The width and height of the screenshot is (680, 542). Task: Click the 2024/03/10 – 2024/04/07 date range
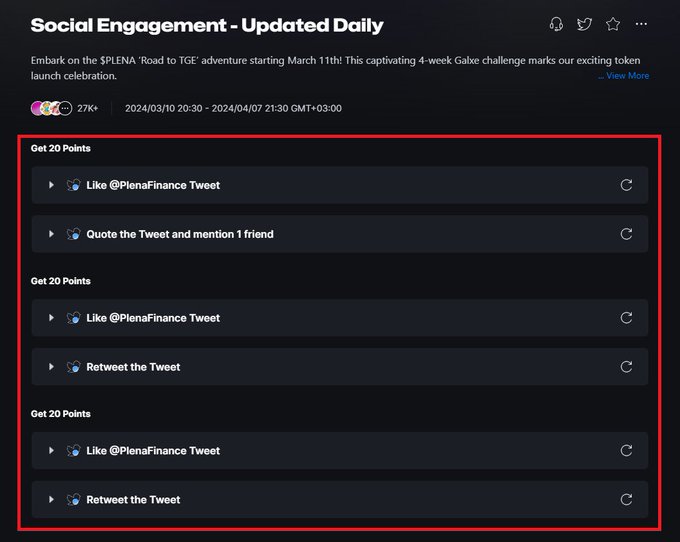click(233, 108)
